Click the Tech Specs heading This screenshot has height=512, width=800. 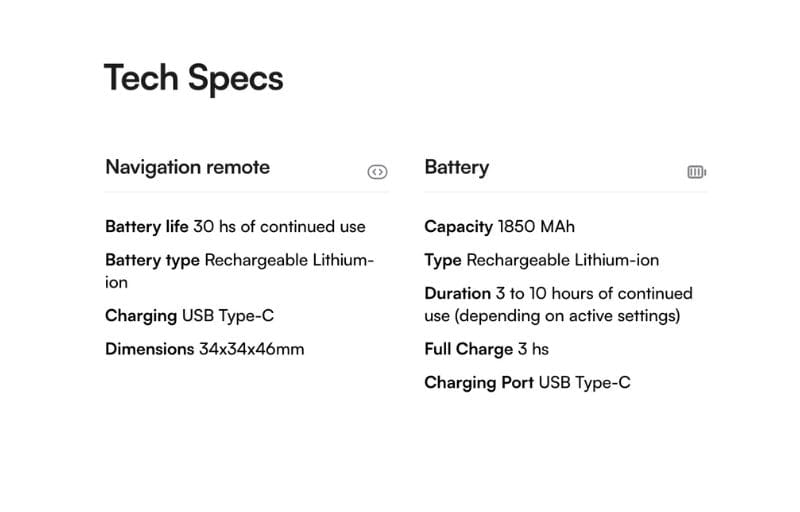[193, 78]
